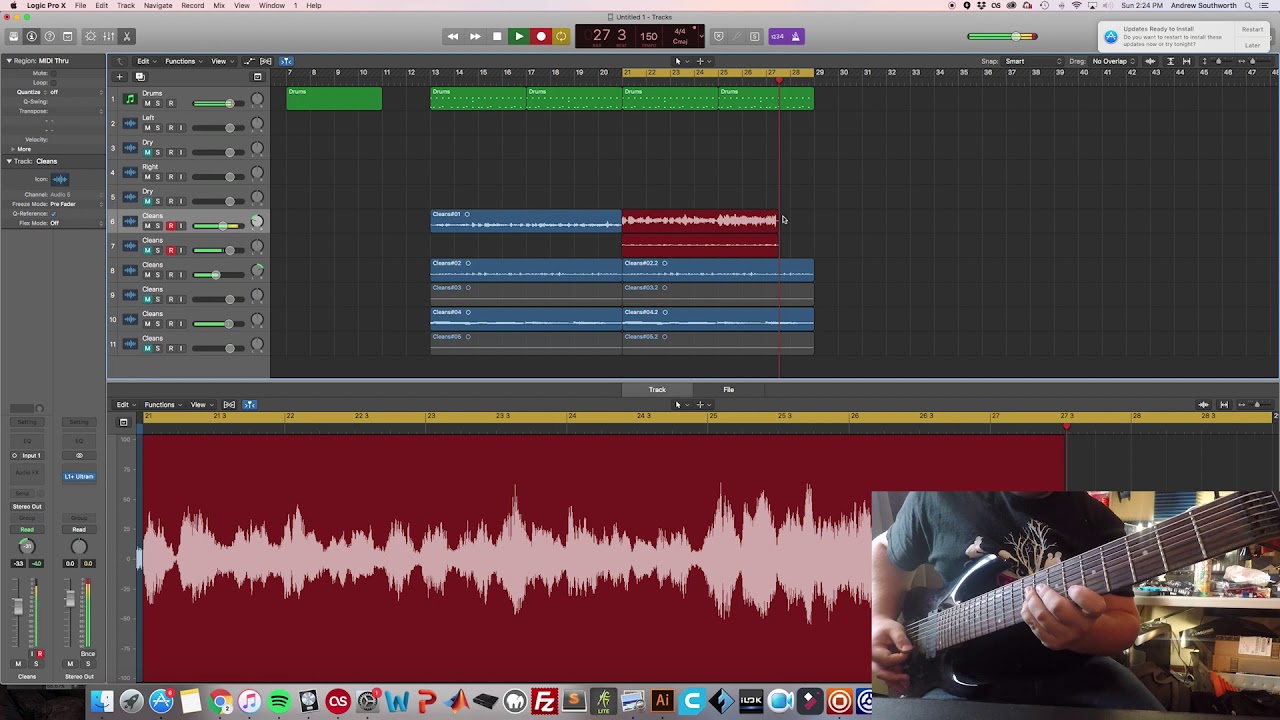1280x720 pixels.
Task: Collapse the Track Cleans disclosure triangle
Action: (10, 161)
